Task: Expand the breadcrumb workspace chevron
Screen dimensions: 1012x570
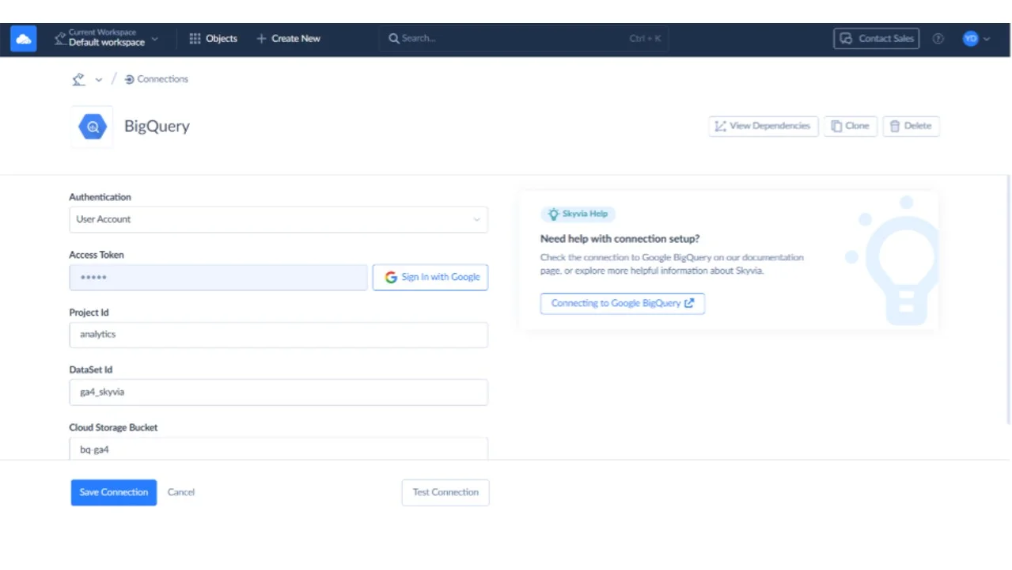Action: click(x=99, y=80)
